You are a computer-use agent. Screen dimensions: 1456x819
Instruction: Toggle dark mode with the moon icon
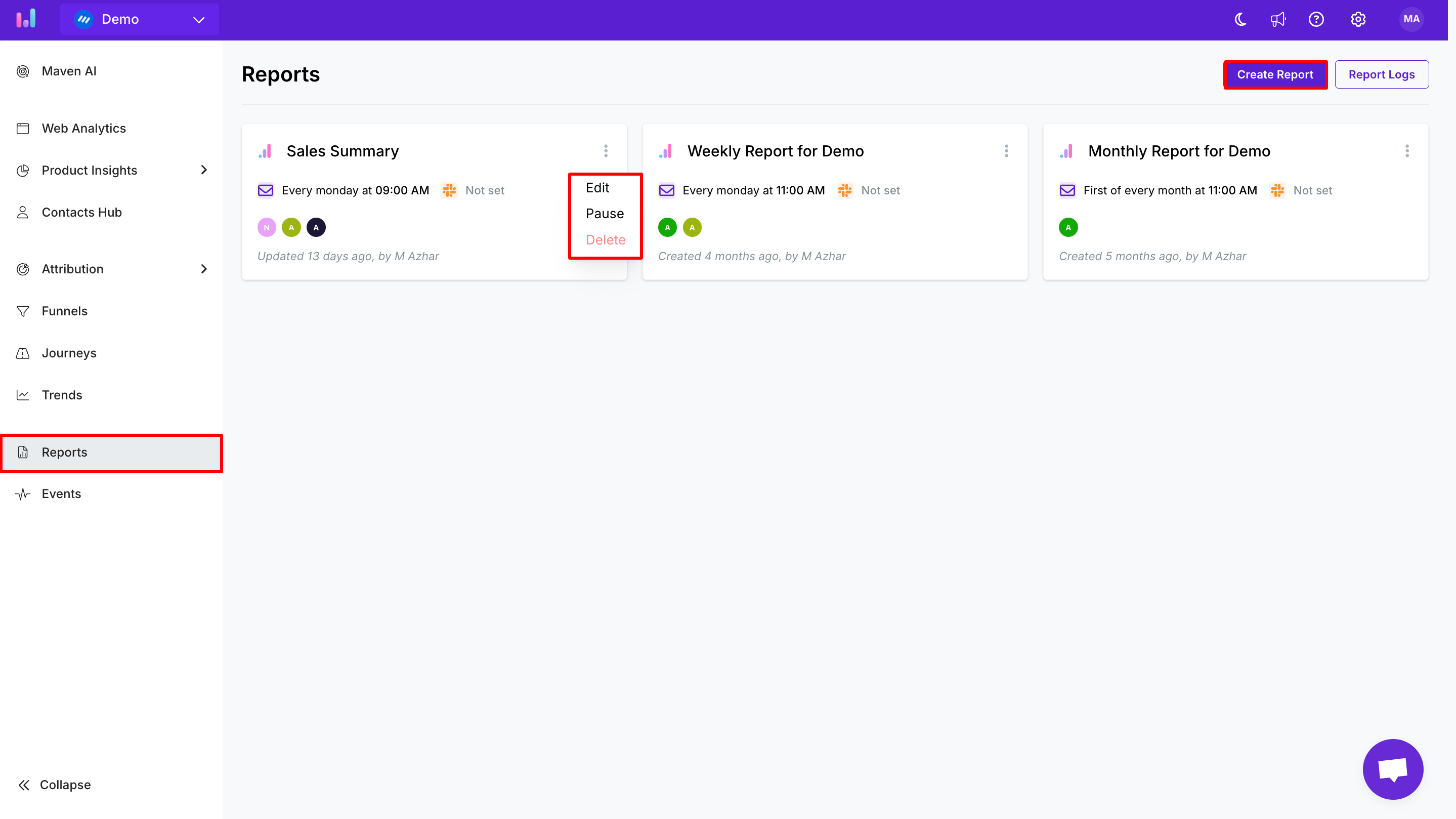1240,19
